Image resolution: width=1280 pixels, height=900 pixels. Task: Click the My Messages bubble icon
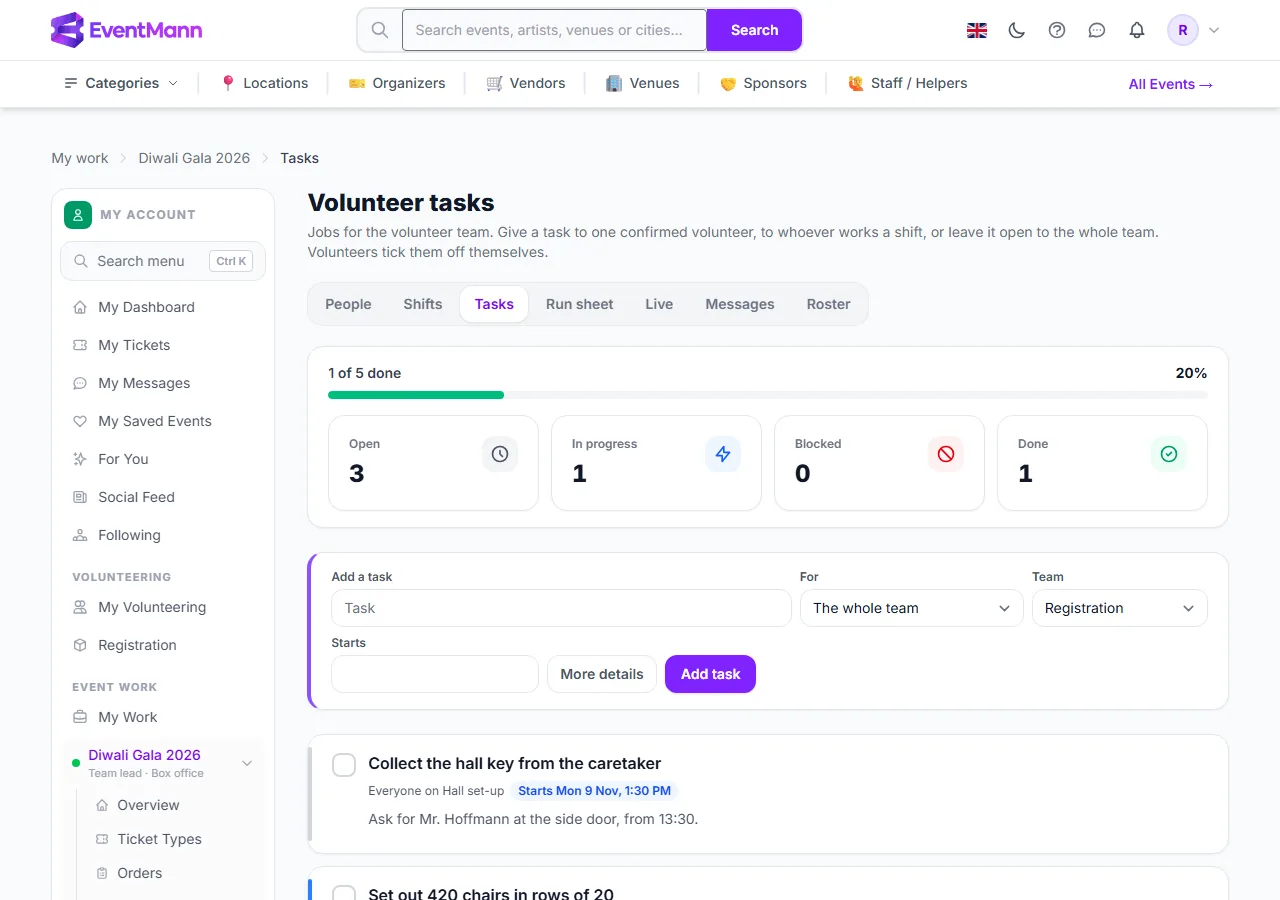click(80, 383)
